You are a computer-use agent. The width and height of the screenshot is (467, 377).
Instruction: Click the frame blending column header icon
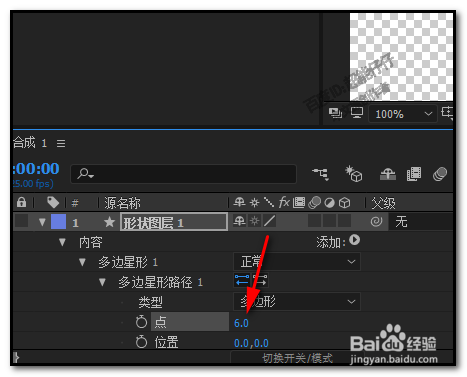coord(299,202)
